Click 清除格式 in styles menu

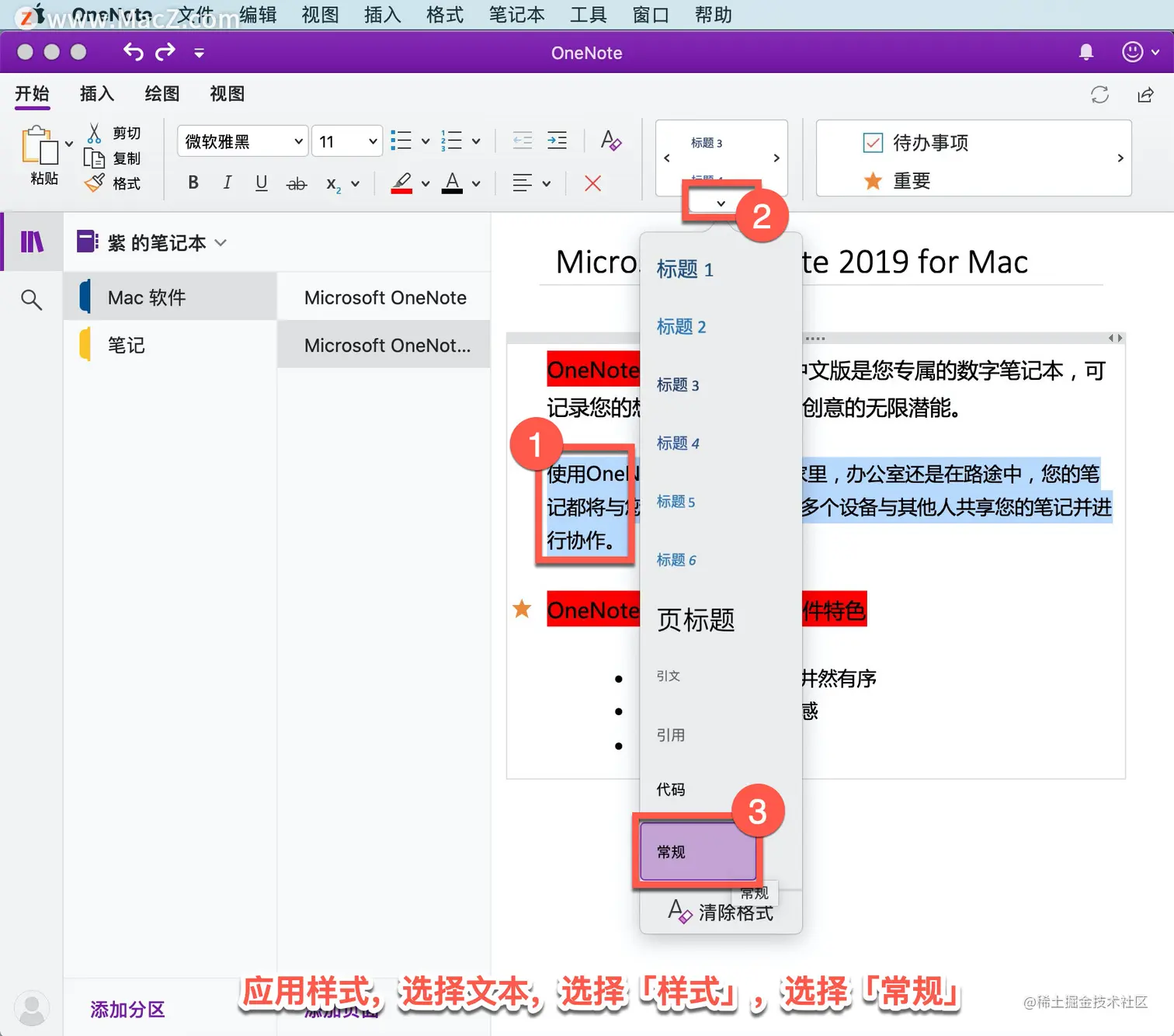point(721,913)
